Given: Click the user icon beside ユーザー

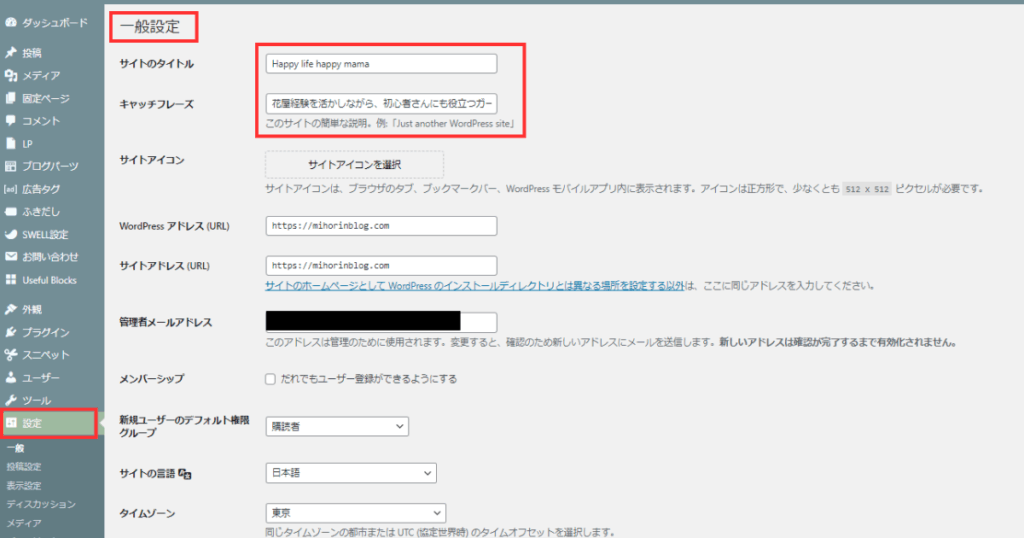Looking at the screenshot, I should (x=11, y=378).
